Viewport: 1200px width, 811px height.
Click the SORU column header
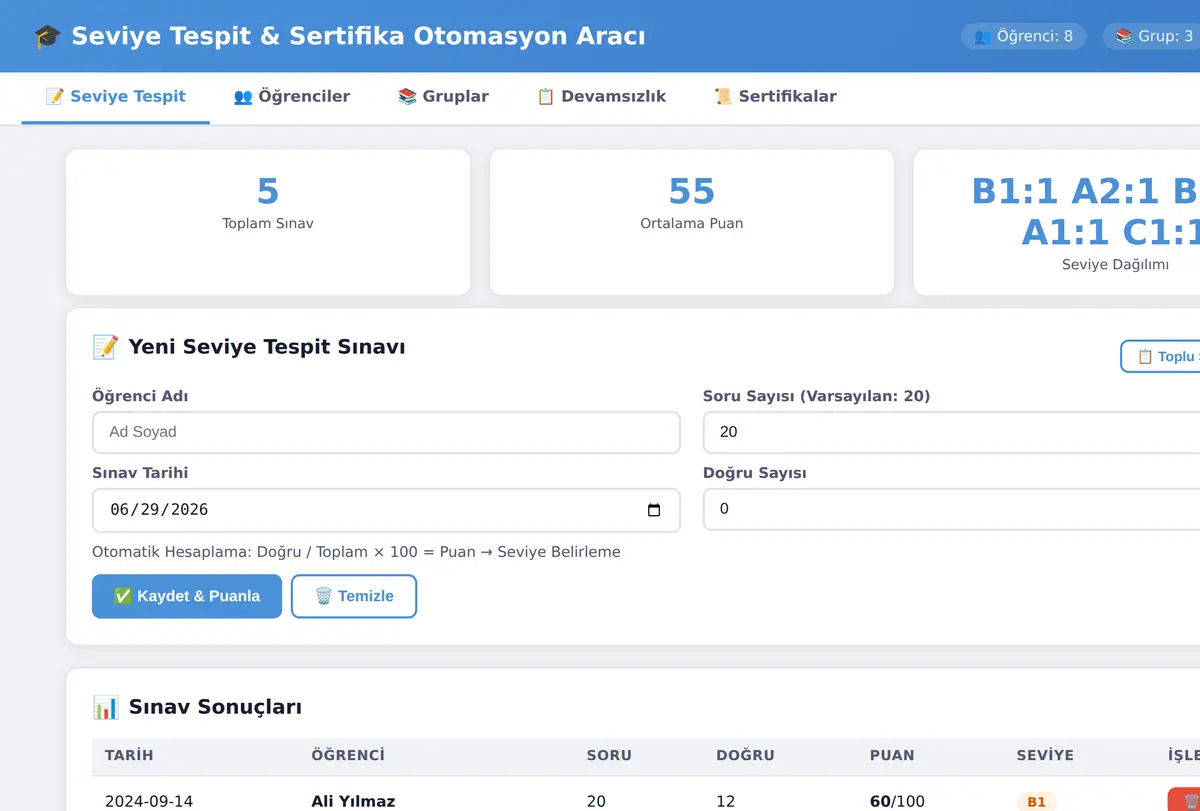pos(609,756)
